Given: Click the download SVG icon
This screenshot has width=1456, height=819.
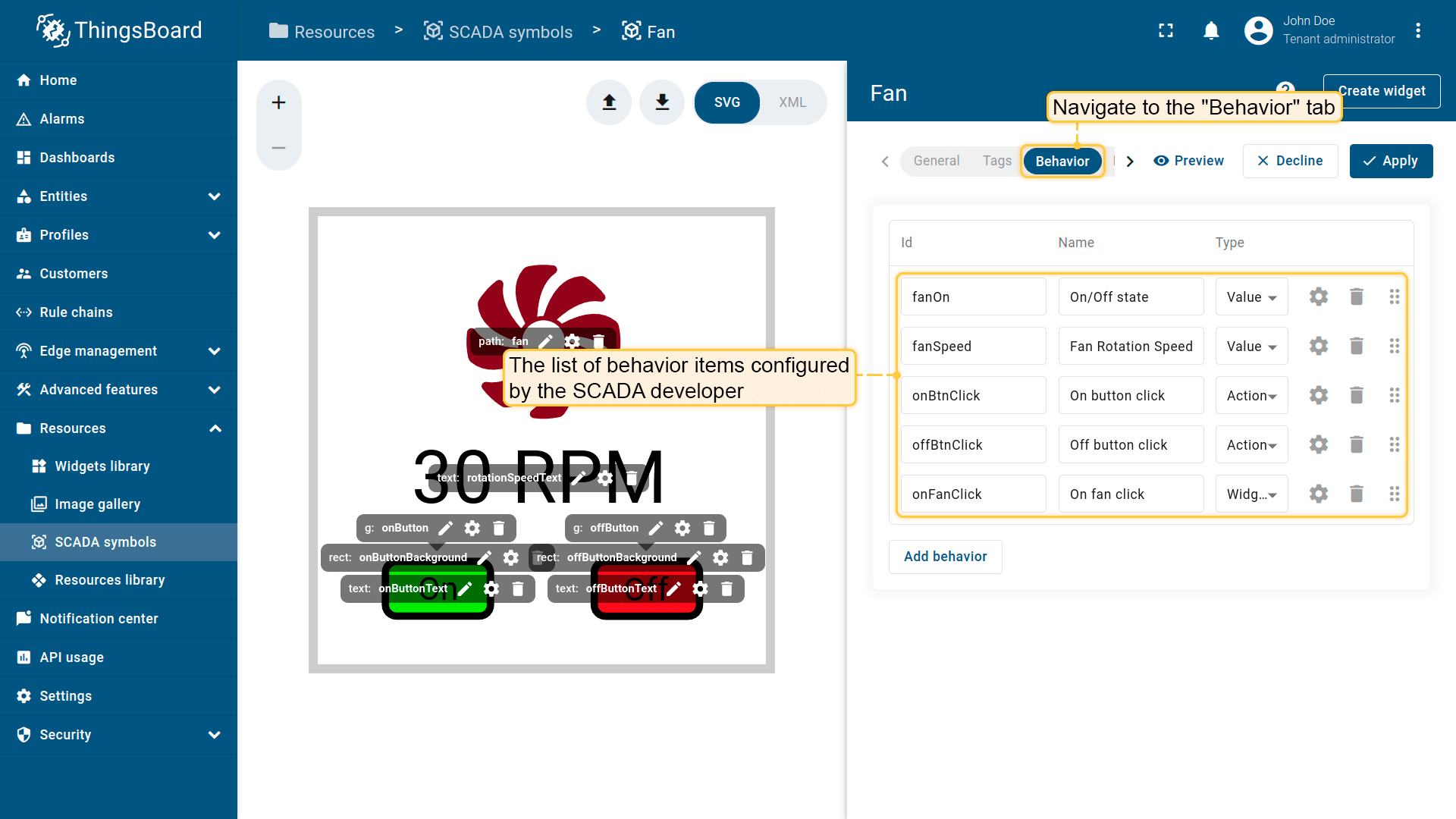Looking at the screenshot, I should (662, 102).
